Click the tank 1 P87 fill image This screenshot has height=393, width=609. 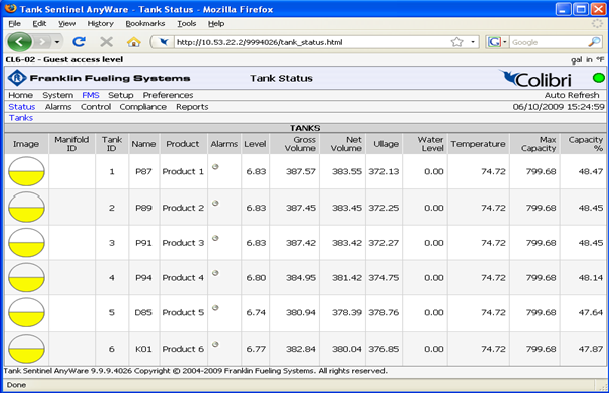[26, 171]
